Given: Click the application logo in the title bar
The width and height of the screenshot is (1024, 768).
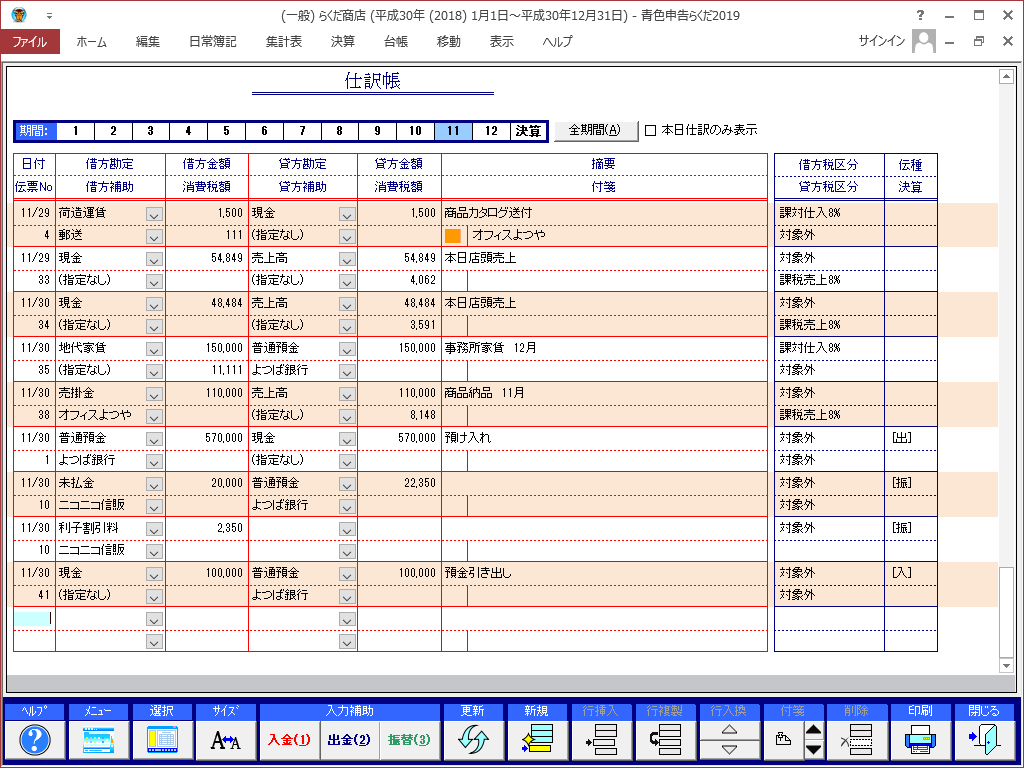Looking at the screenshot, I should [x=19, y=14].
